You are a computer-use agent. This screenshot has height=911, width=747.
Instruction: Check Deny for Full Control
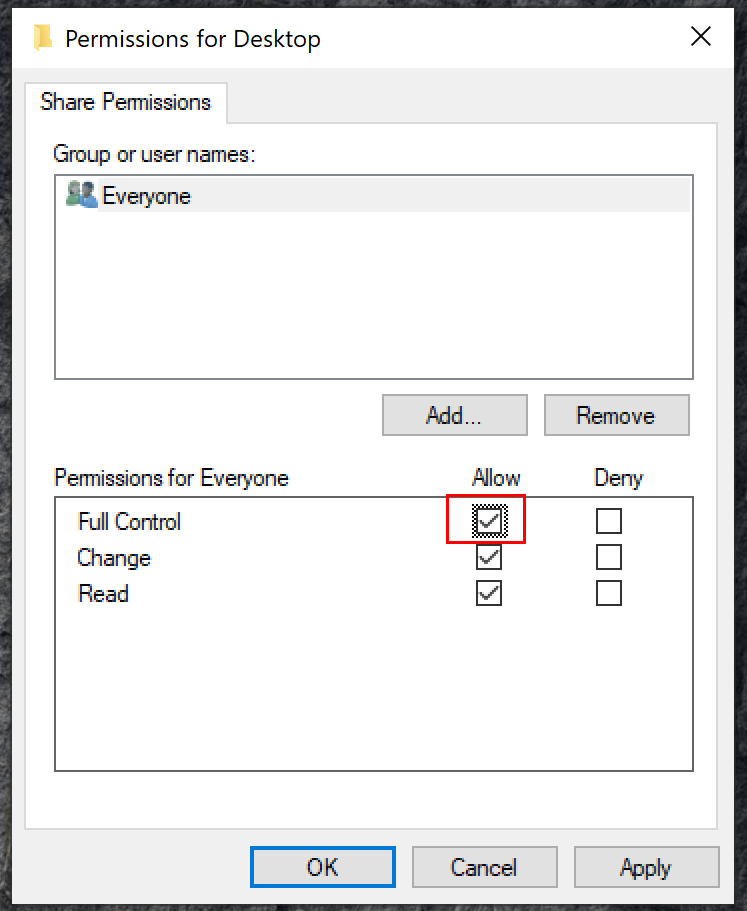(609, 520)
